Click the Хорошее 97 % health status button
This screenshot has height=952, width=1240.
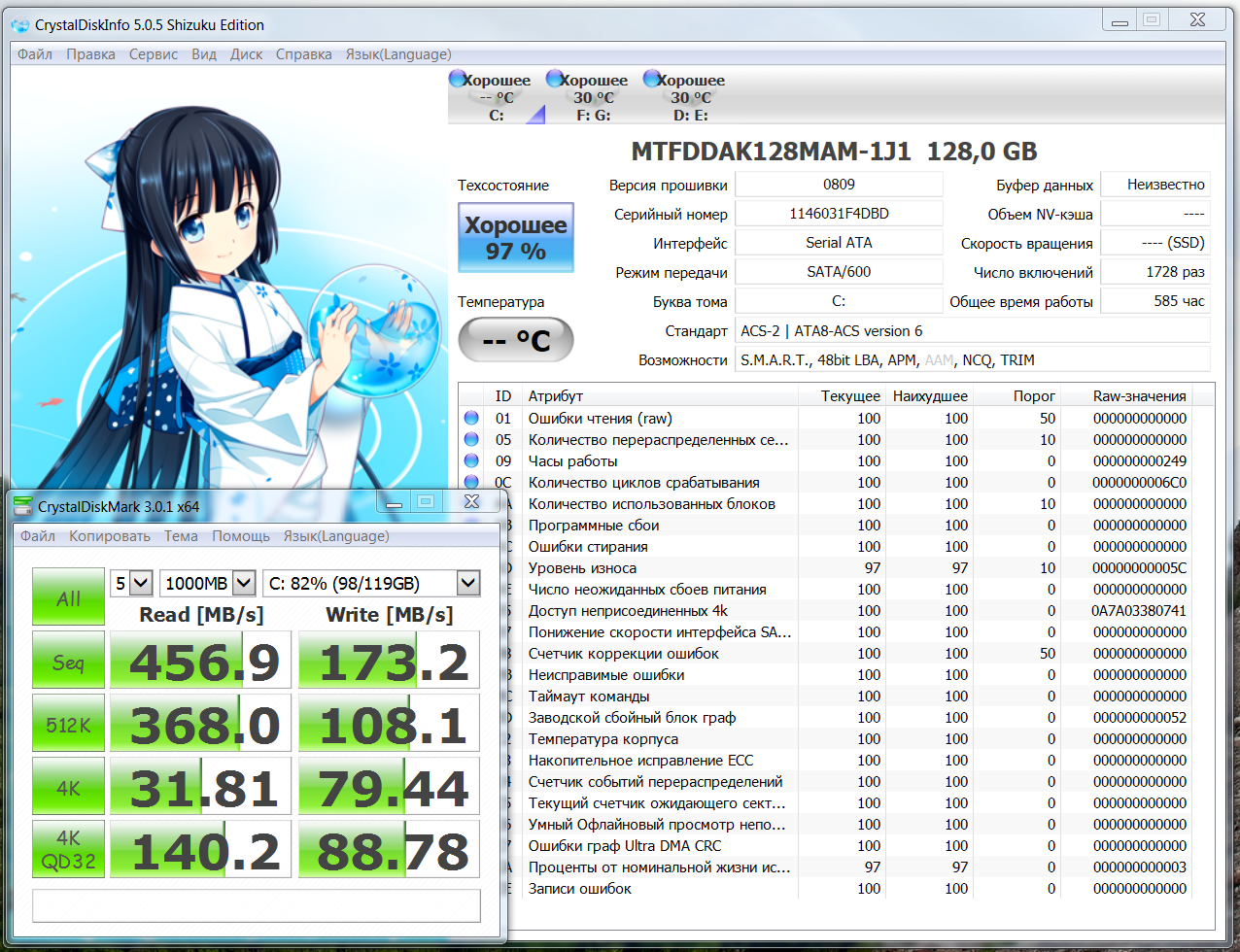click(516, 238)
